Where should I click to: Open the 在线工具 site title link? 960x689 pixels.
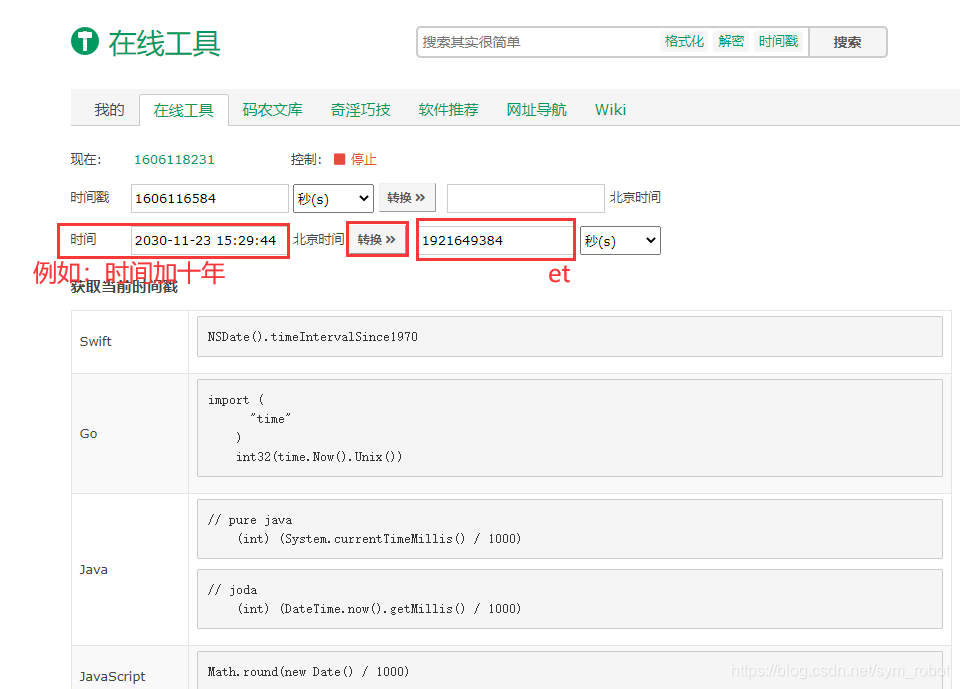point(164,43)
